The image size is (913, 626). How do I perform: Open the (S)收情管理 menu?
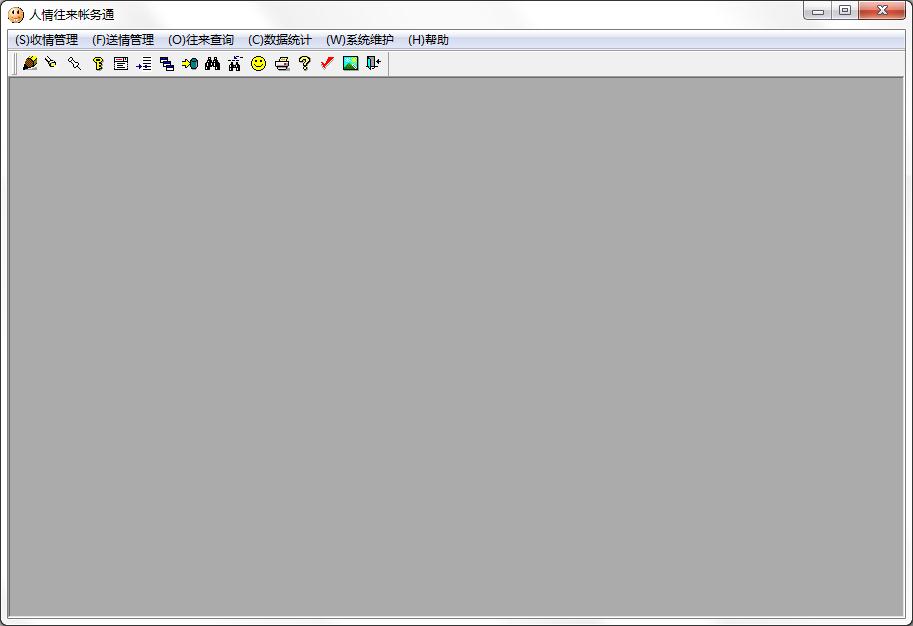tap(47, 40)
